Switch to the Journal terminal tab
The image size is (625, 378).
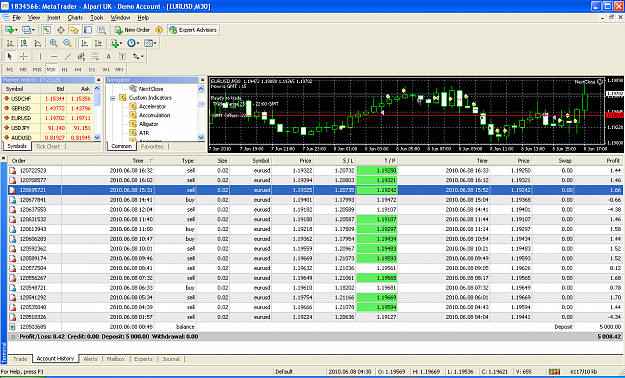pyautogui.click(x=171, y=359)
